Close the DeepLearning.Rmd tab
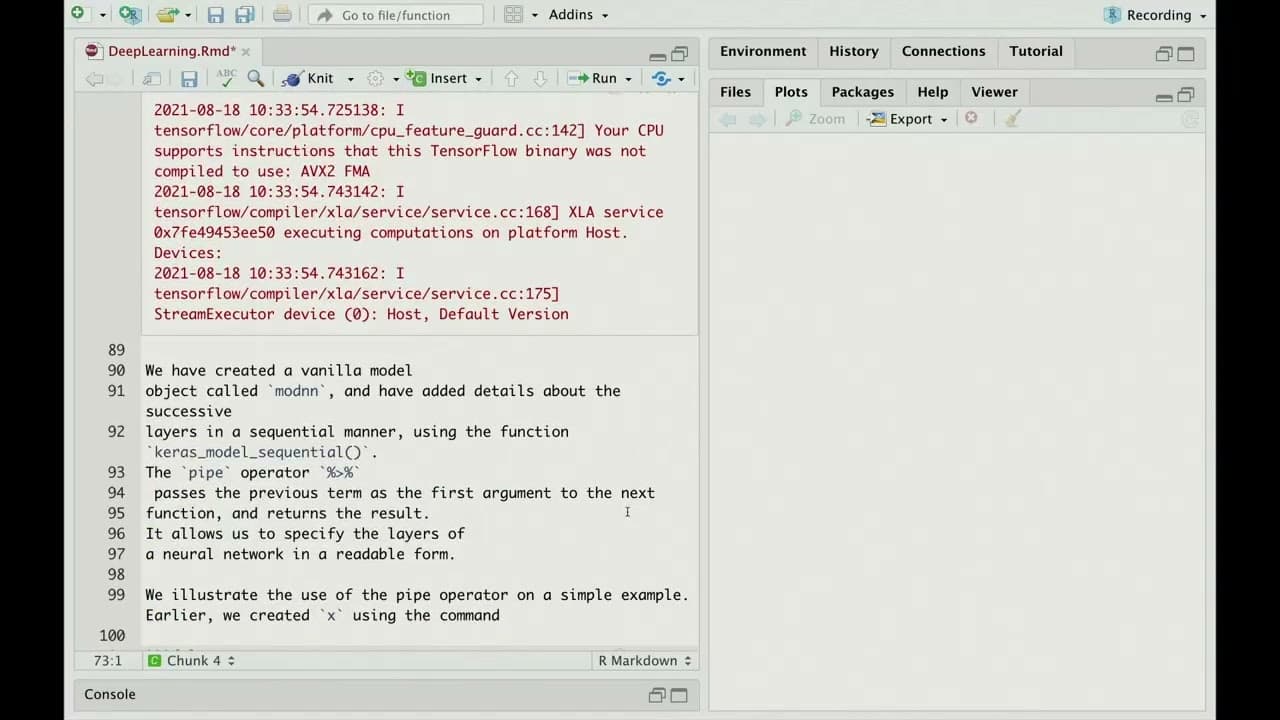Screen dimensions: 1280x720 (x=246, y=51)
